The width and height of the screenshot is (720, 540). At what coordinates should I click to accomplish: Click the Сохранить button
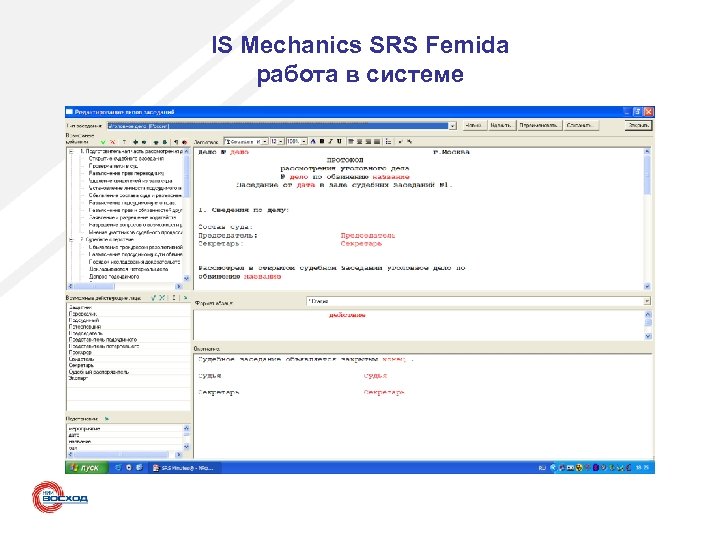[581, 125]
